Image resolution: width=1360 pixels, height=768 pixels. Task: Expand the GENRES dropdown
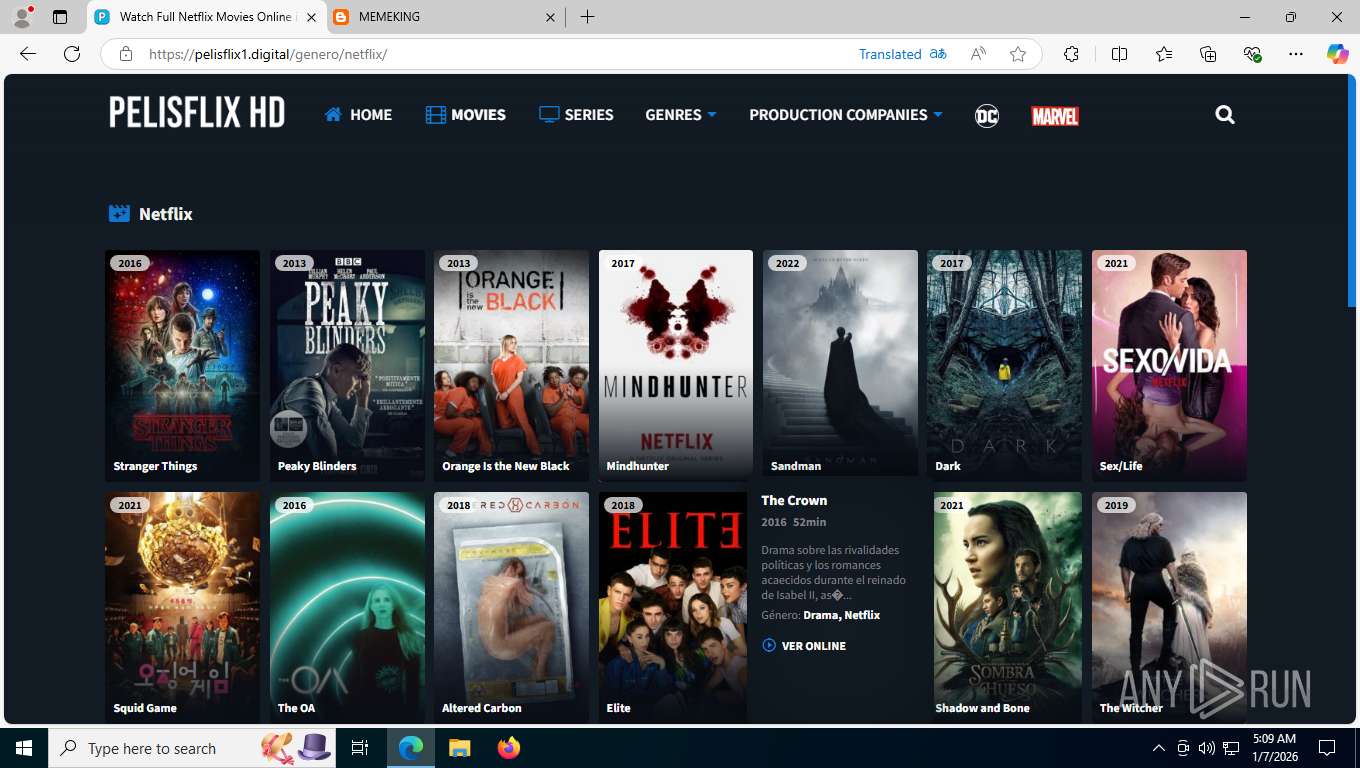click(x=681, y=115)
